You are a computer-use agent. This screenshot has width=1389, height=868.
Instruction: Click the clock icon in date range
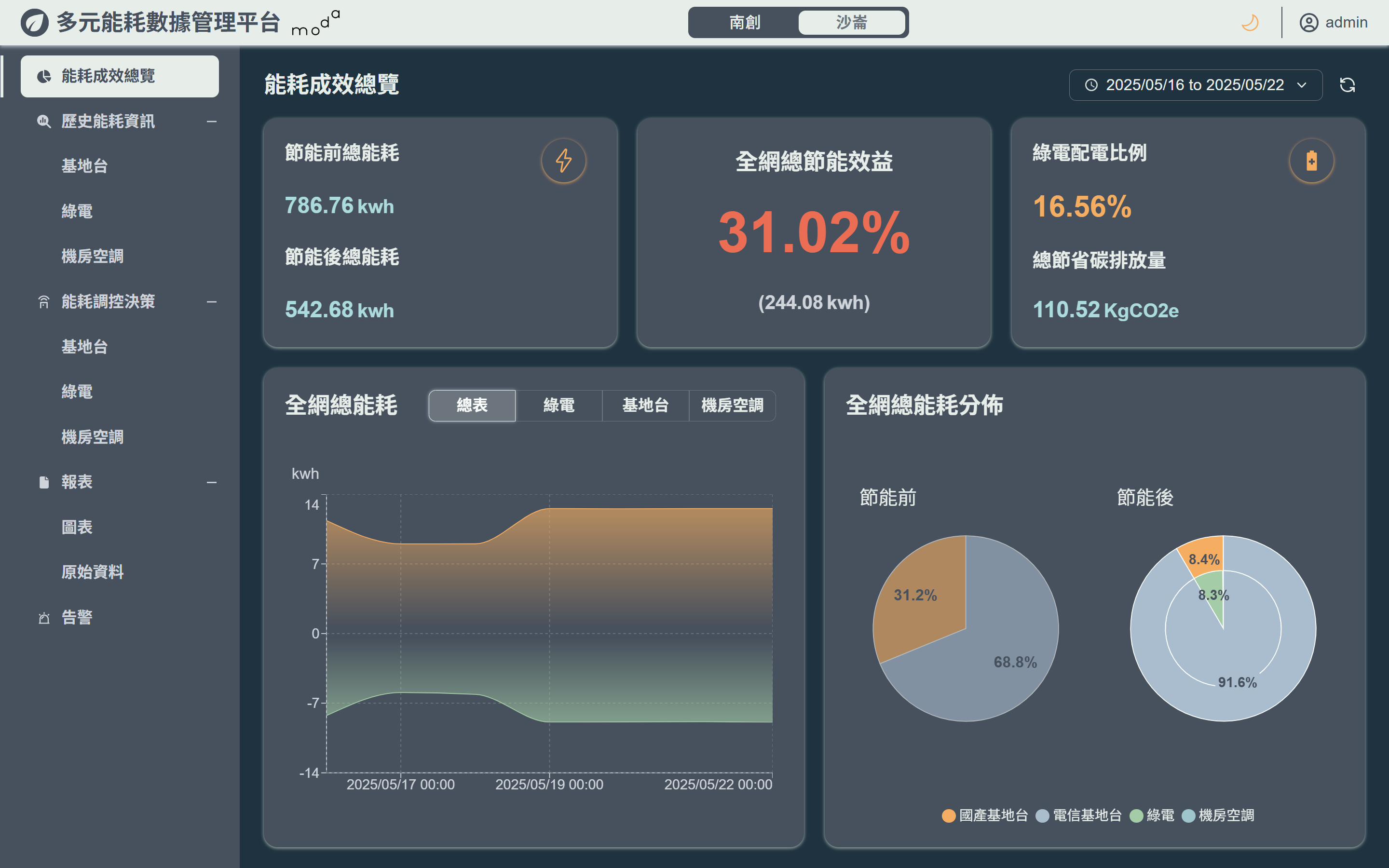1091,85
